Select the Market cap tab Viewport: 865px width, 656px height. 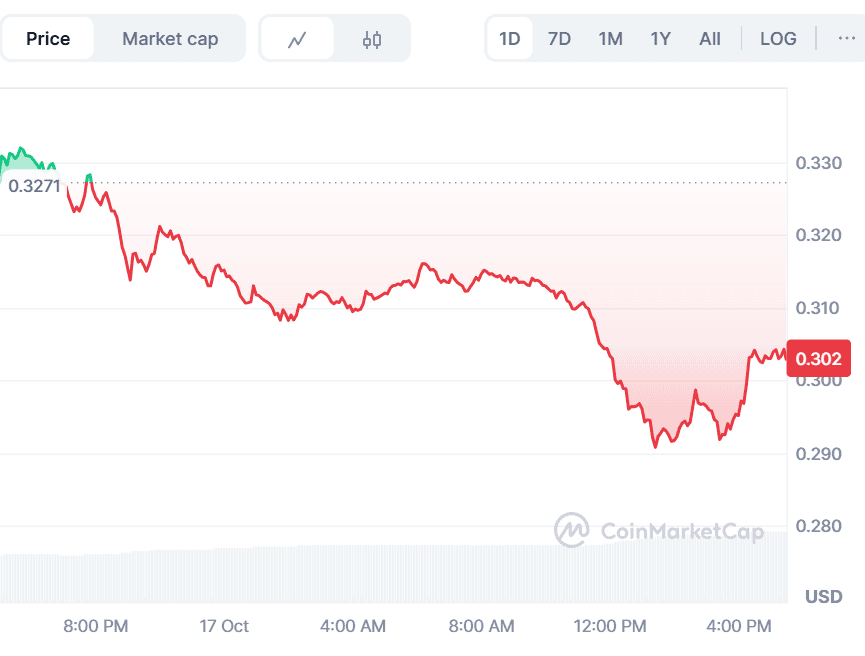coord(170,39)
